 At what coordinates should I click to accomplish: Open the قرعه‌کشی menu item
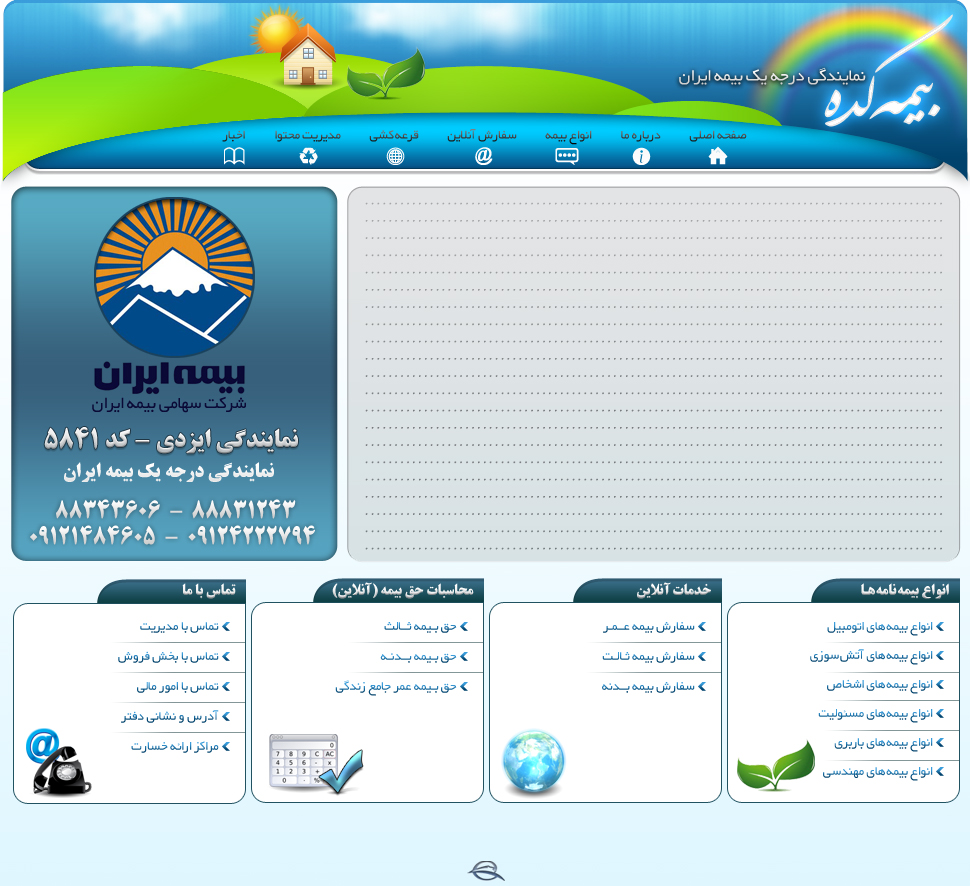coord(394,135)
